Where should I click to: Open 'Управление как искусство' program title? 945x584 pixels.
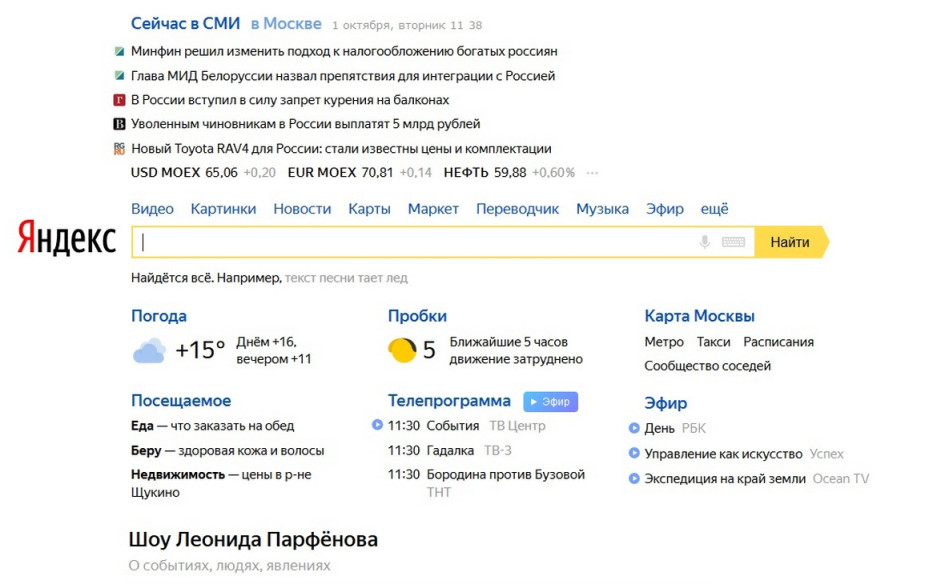[723, 454]
